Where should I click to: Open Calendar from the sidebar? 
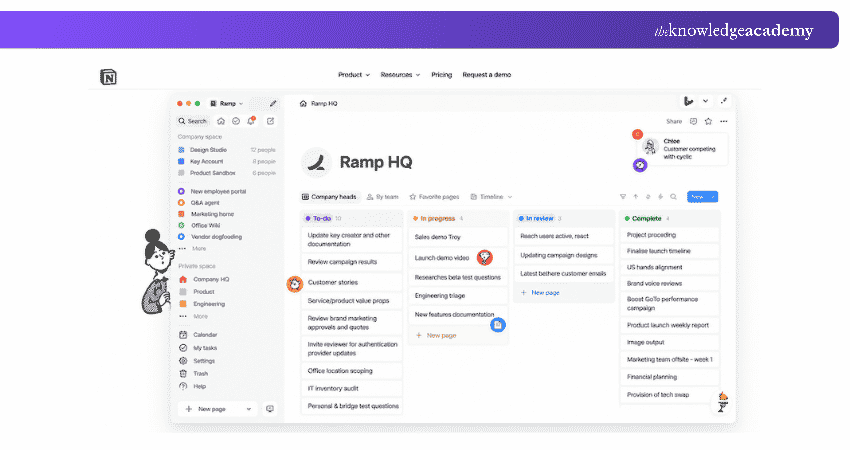[x=205, y=335]
